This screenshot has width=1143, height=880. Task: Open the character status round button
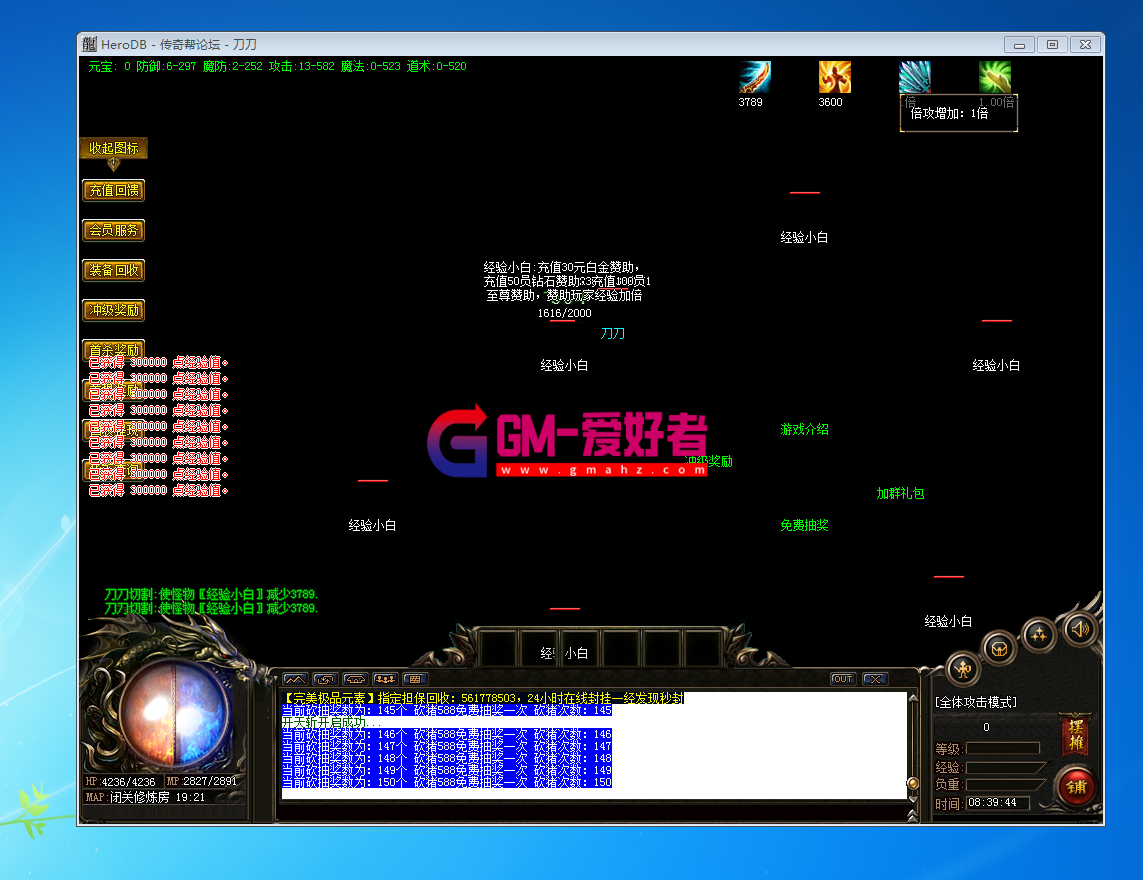click(963, 668)
